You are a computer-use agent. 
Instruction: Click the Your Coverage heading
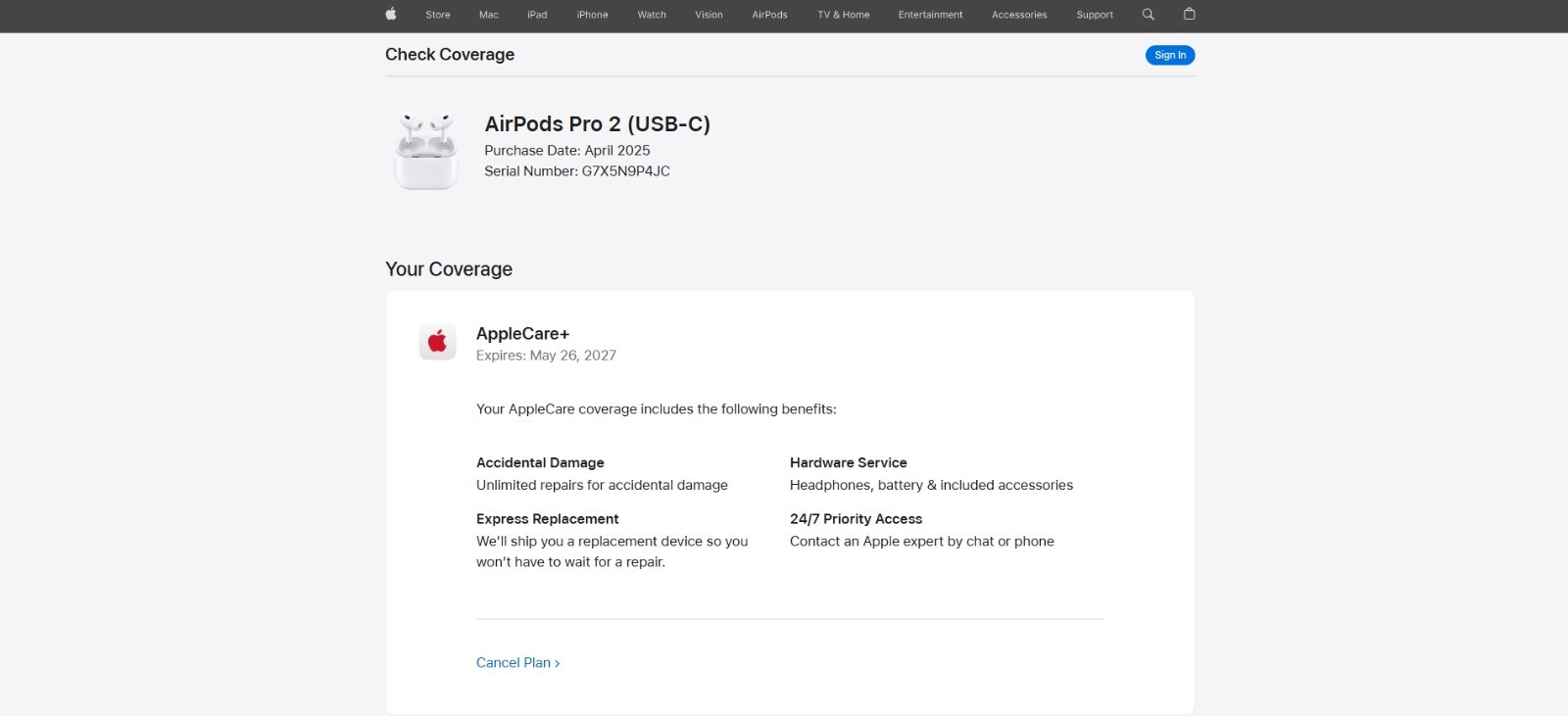[x=449, y=269]
